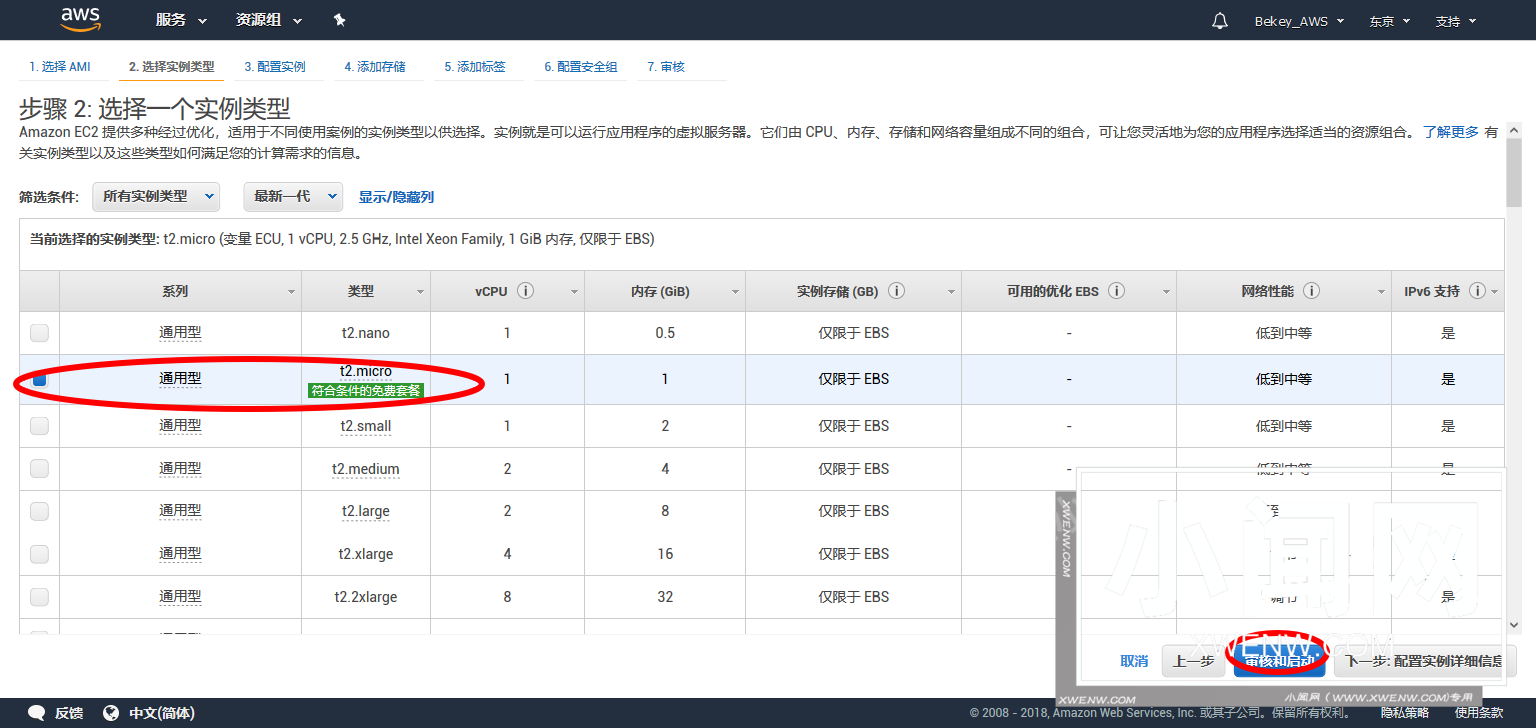Show info for 实例存储 (GB) column

coord(896,291)
